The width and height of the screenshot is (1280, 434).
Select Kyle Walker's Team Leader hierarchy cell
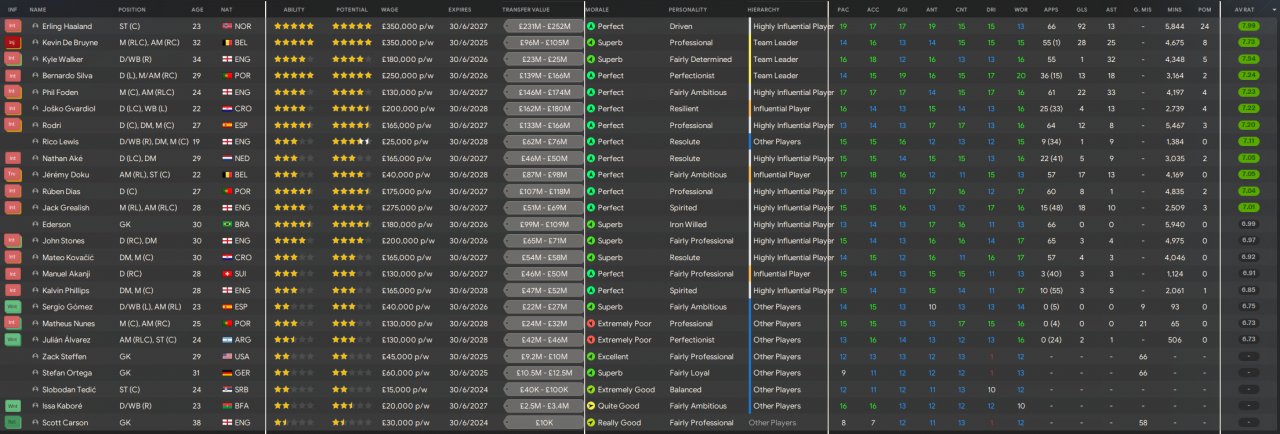pos(776,59)
